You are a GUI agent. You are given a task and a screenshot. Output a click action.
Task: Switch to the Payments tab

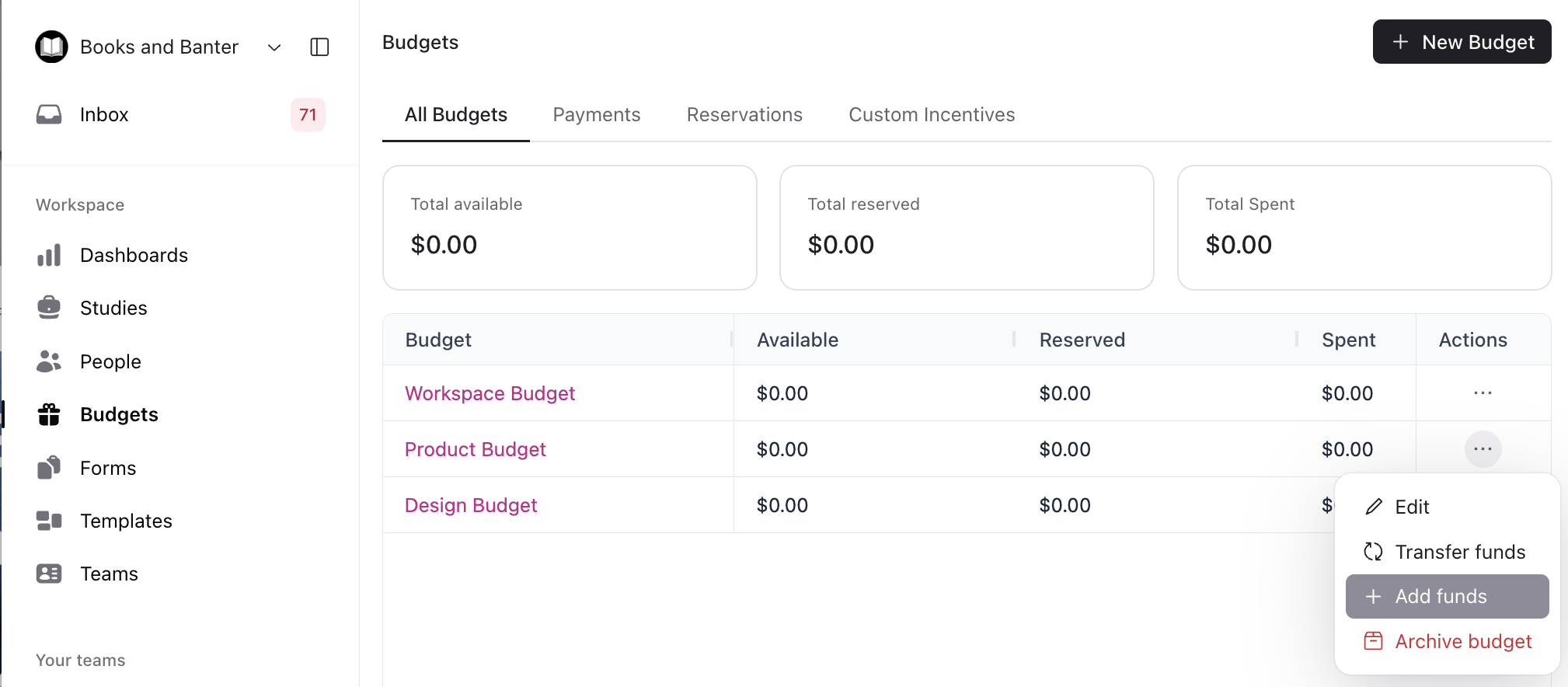596,115
